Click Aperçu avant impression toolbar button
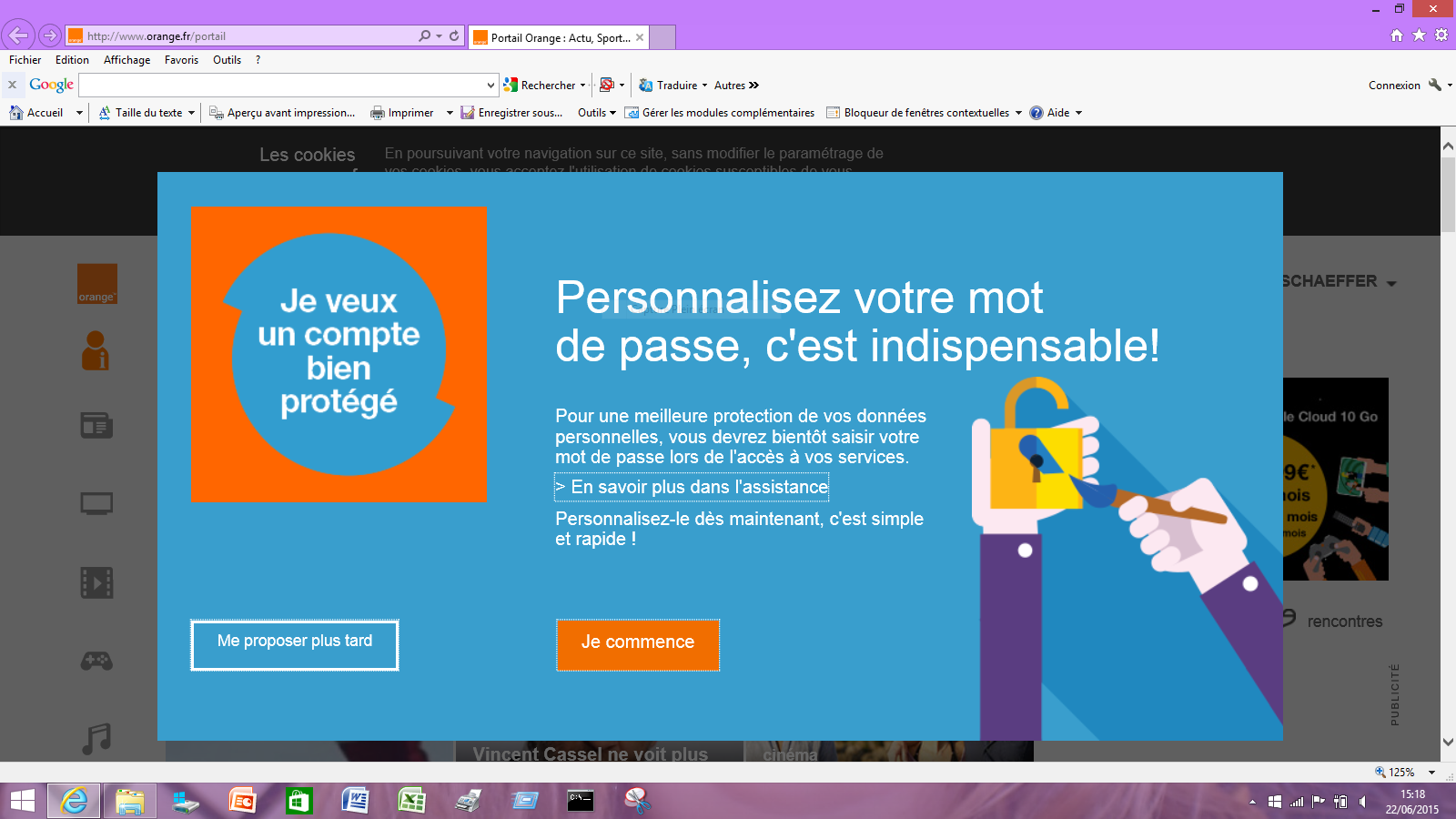 282,113
